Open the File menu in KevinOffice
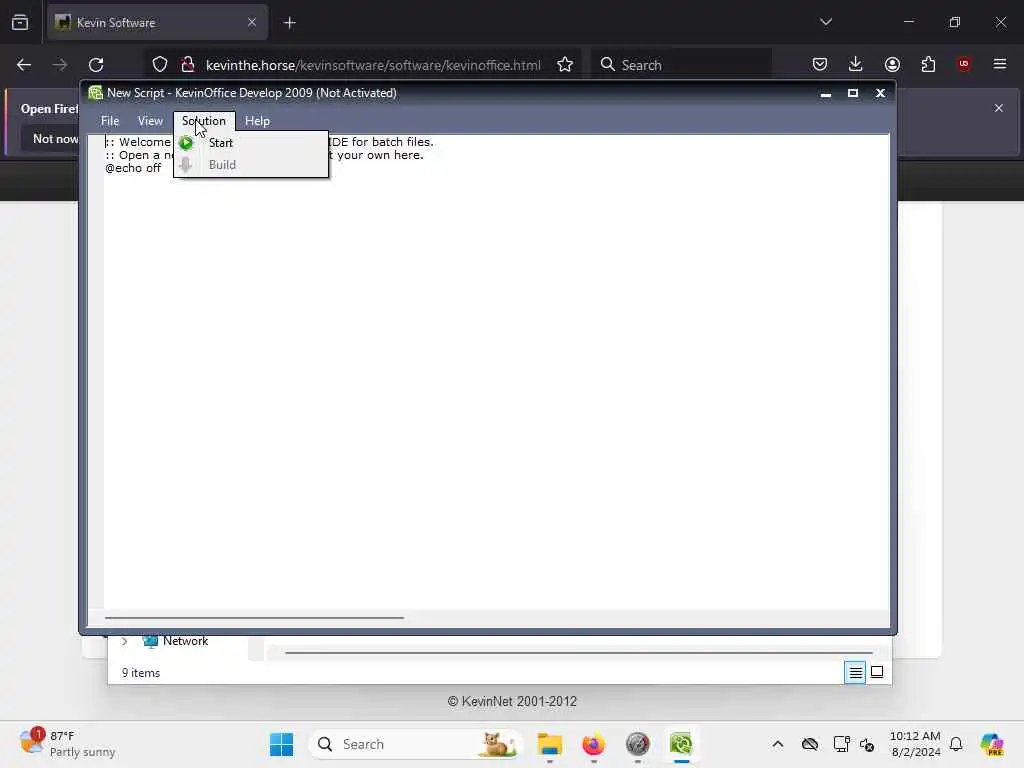1024x768 pixels. (x=110, y=121)
